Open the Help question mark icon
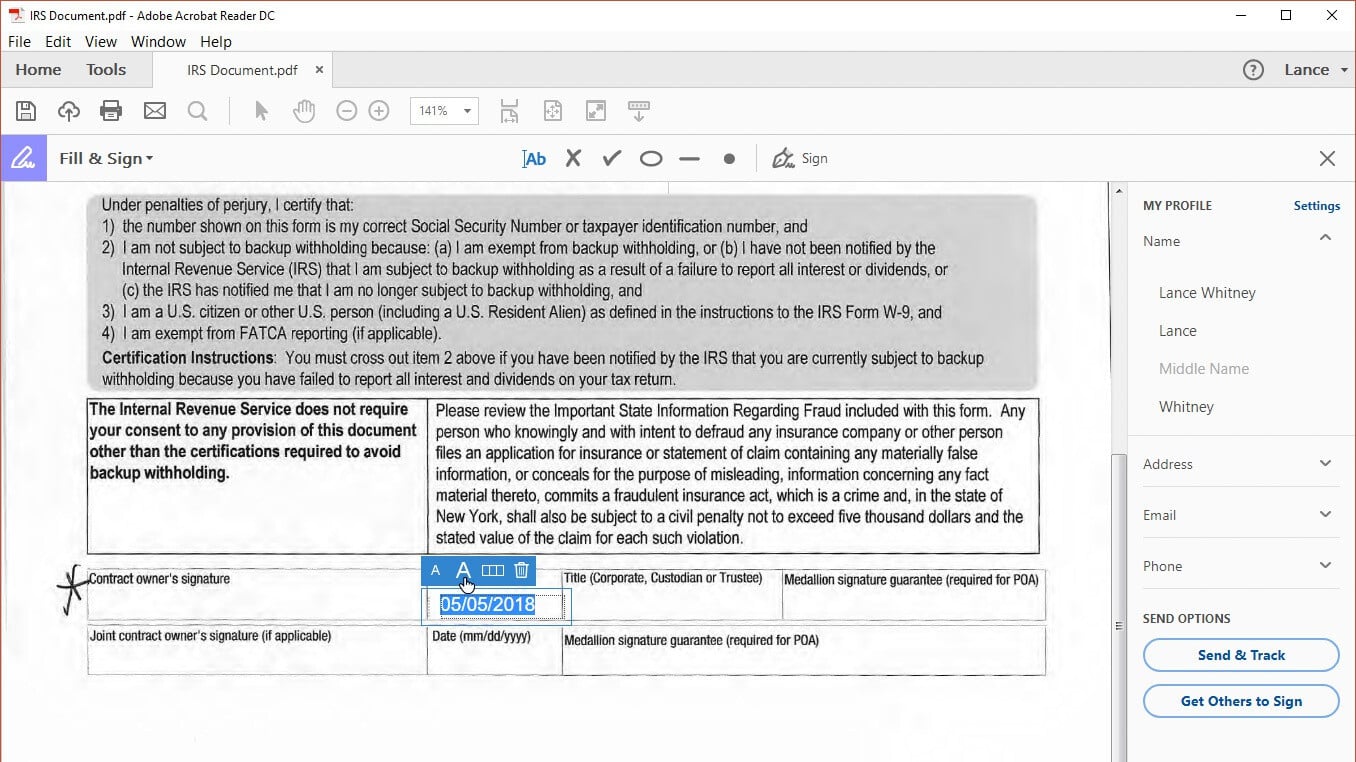1356x762 pixels. pyautogui.click(x=1253, y=70)
